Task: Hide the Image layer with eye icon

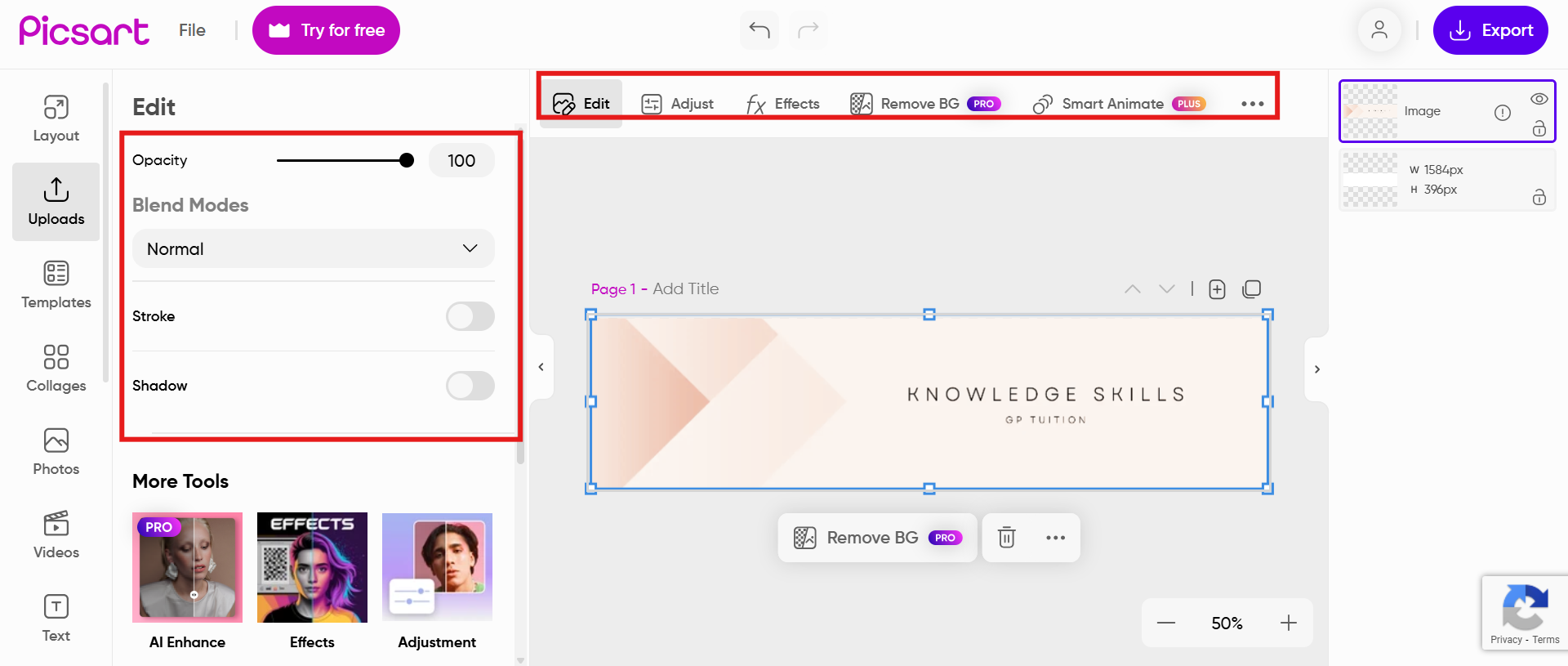Action: click(1539, 99)
